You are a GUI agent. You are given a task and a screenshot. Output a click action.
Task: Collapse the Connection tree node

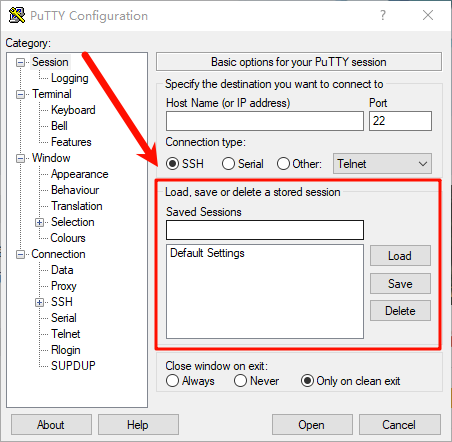(20, 255)
